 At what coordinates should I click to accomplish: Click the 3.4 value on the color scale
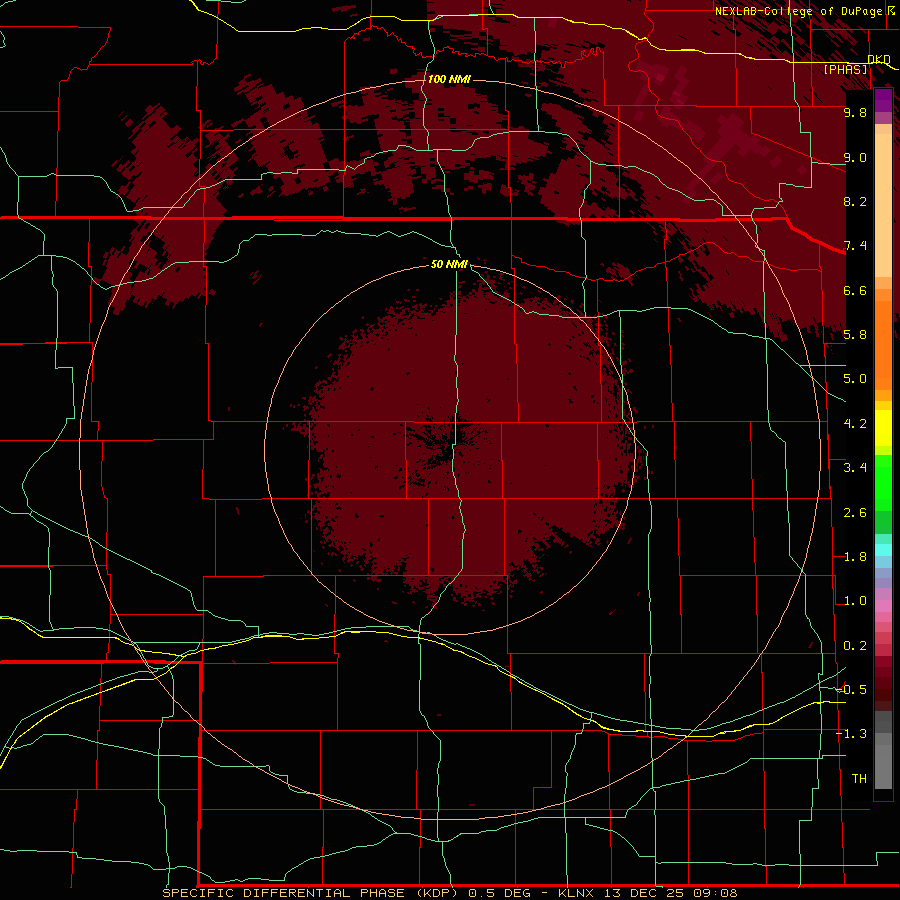(855, 468)
